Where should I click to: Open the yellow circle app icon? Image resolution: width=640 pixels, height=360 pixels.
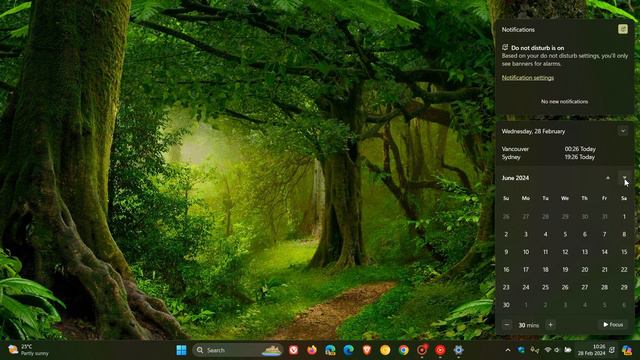[385, 350]
